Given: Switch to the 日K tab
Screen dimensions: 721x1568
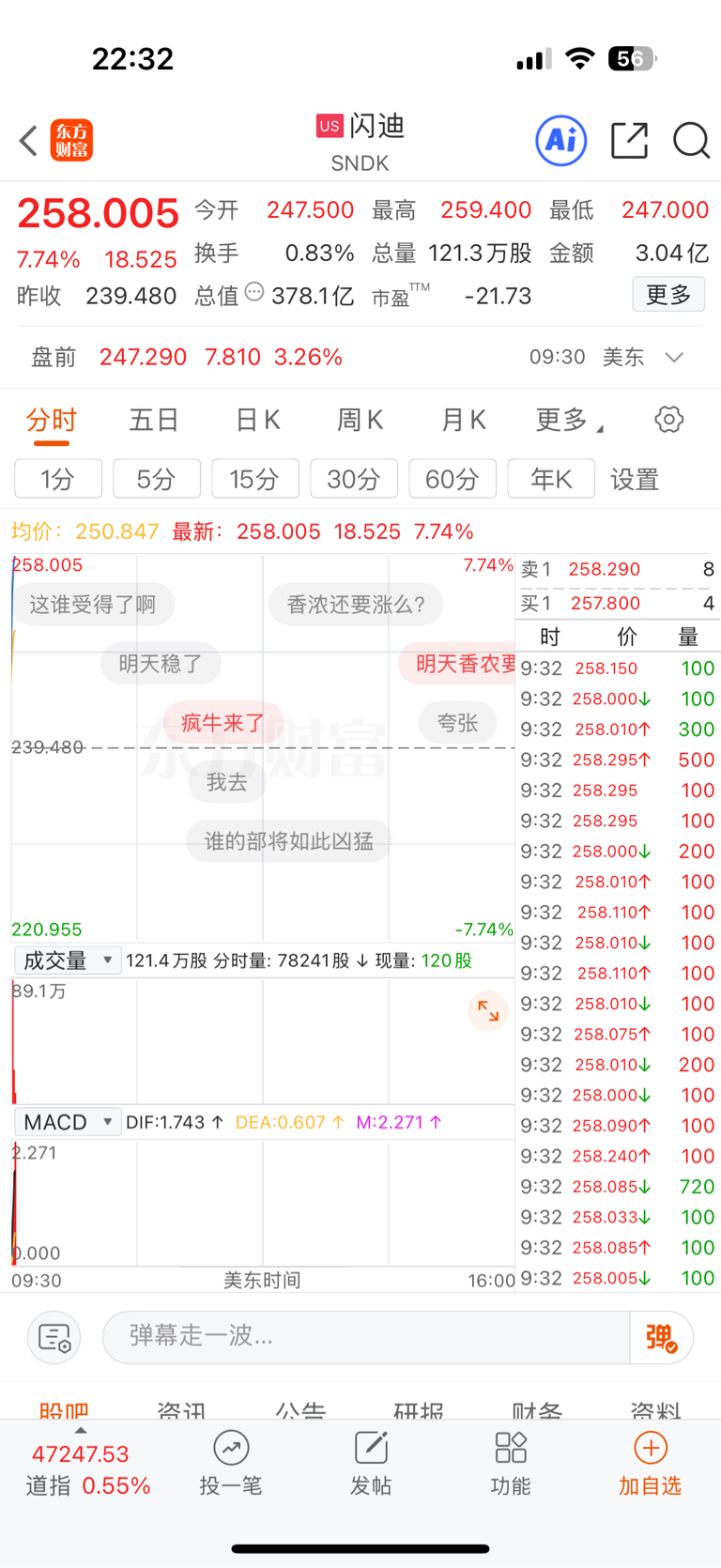Looking at the screenshot, I should [x=258, y=420].
